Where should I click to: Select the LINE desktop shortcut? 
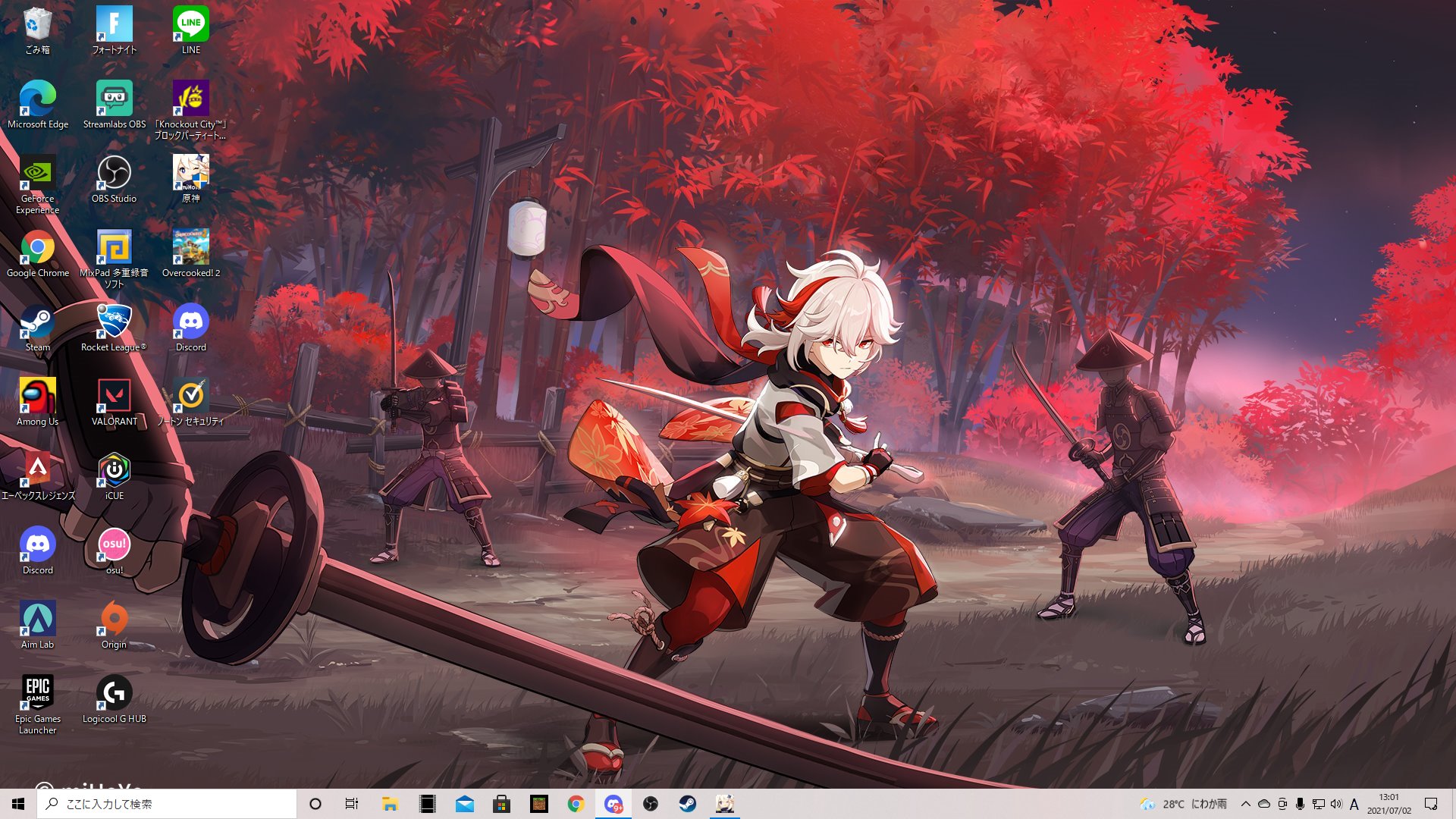[190, 30]
